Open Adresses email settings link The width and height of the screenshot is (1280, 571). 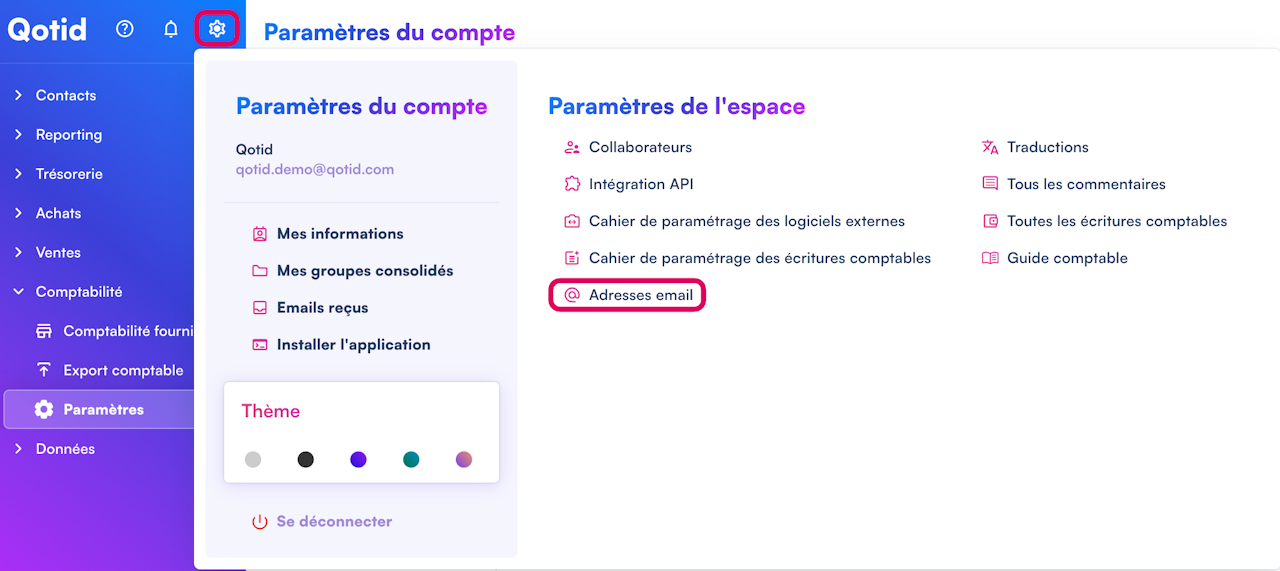pos(640,295)
